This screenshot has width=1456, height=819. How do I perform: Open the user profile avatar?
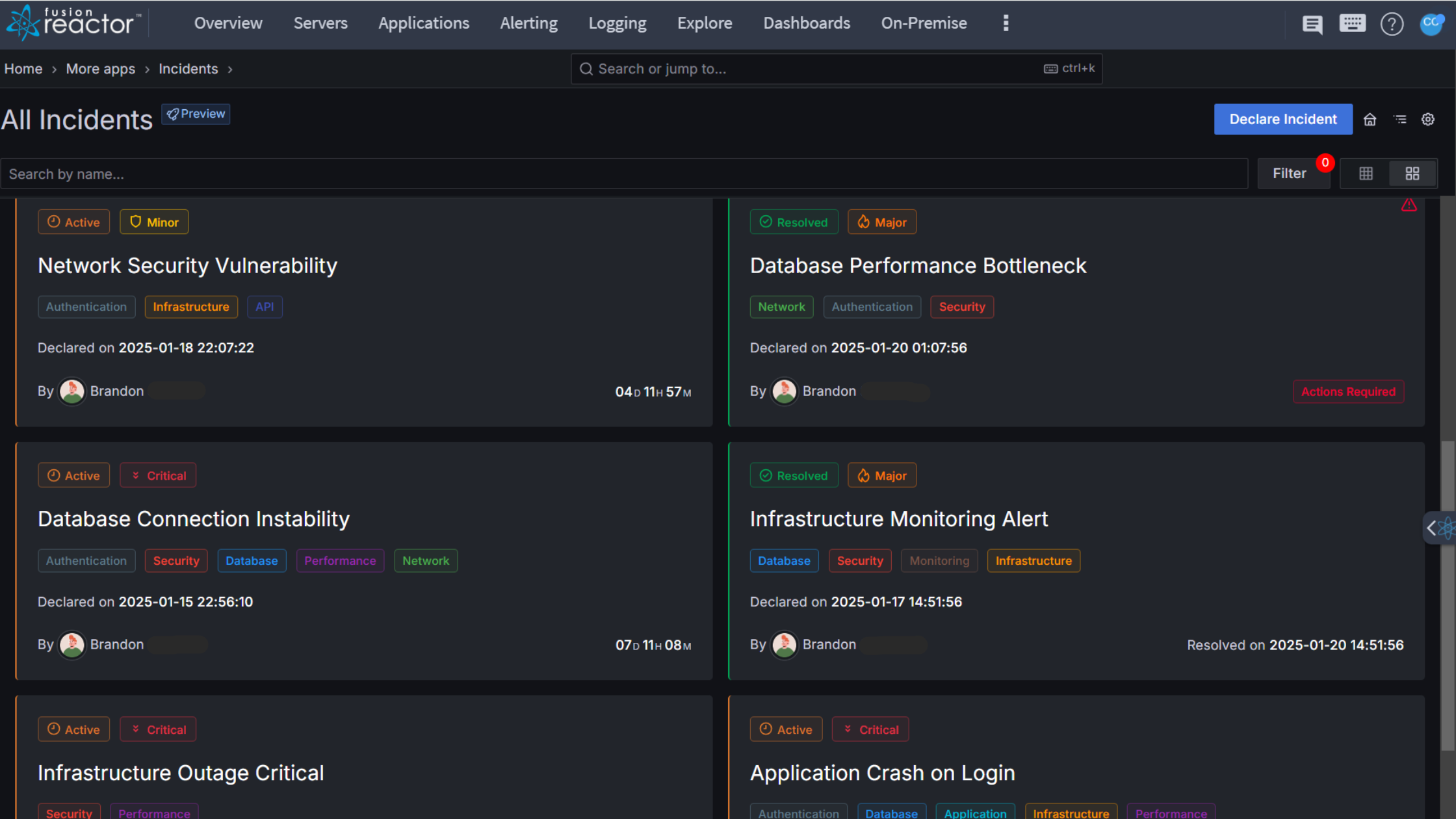[1431, 24]
